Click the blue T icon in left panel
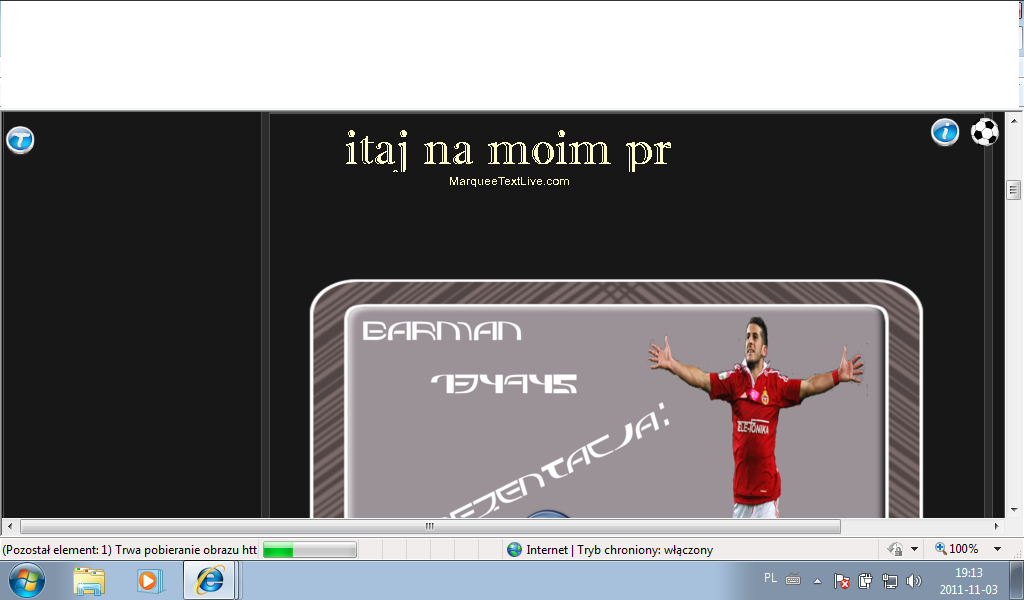 [20, 140]
